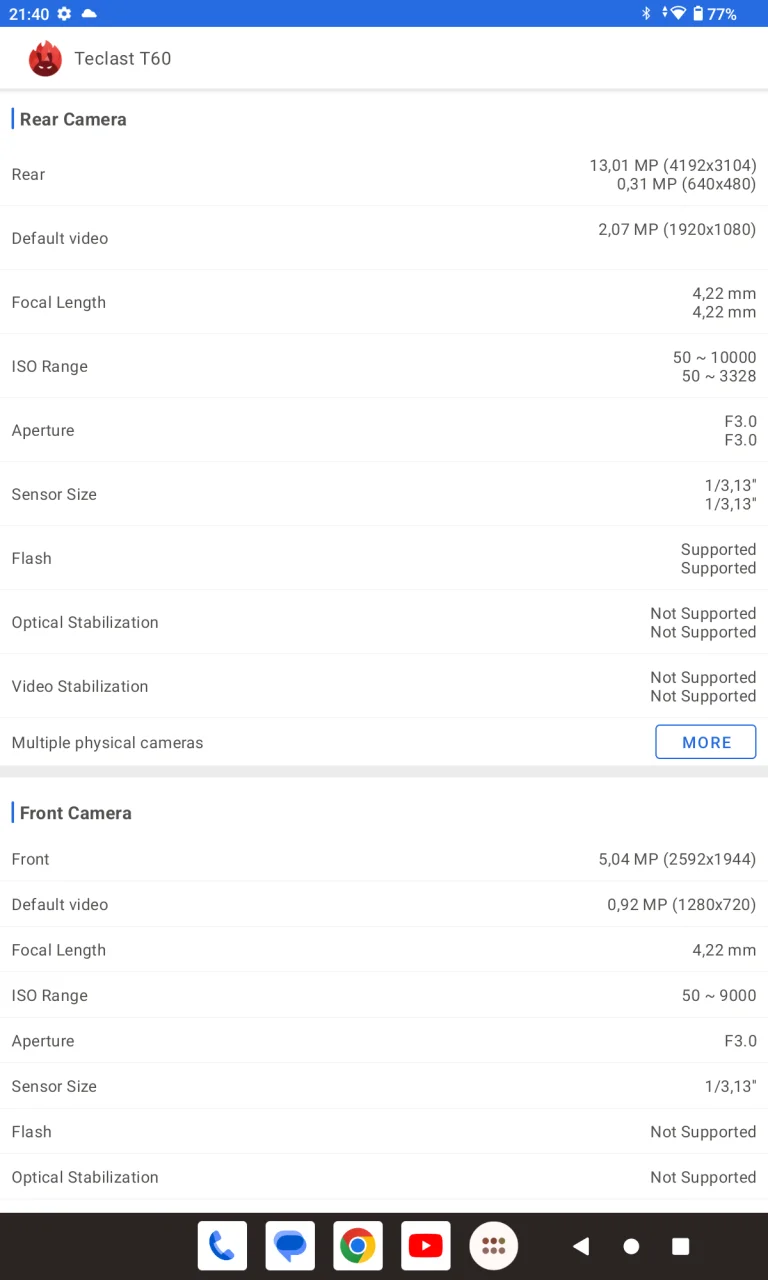Launch Chrome from the navigation dock

pyautogui.click(x=358, y=1246)
